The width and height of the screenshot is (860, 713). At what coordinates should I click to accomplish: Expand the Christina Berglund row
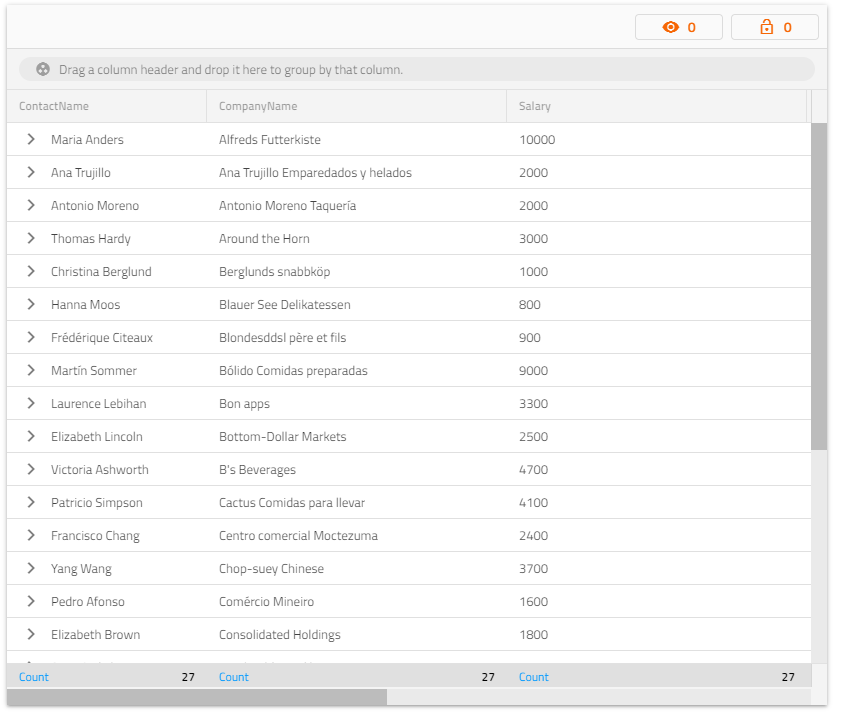coord(29,271)
